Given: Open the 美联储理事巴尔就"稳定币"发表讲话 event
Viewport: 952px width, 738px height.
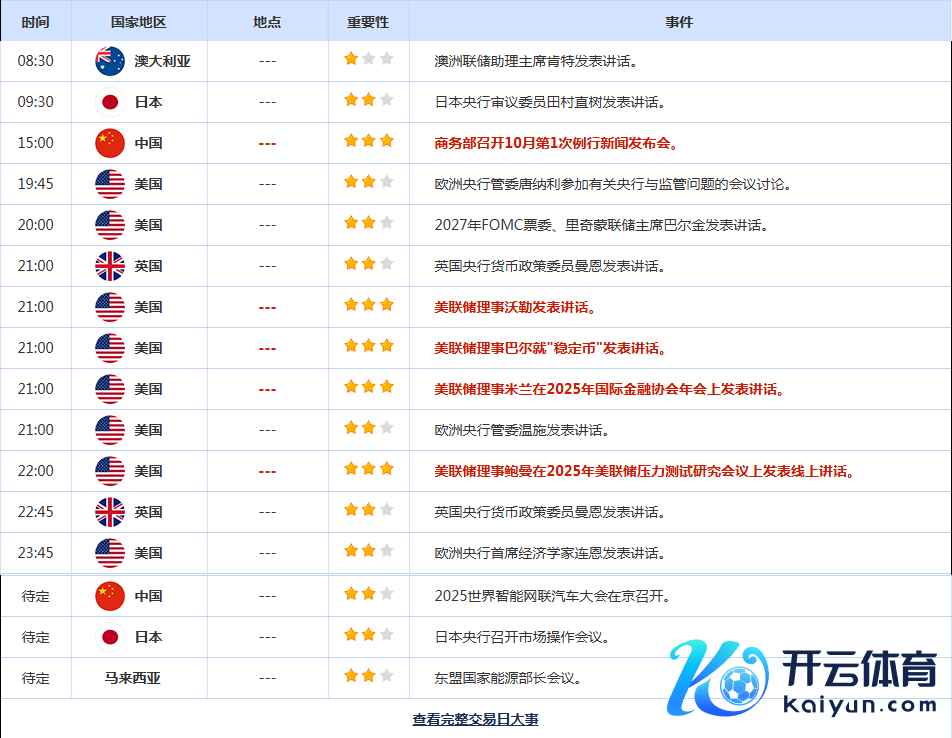Looking at the screenshot, I should tap(550, 348).
